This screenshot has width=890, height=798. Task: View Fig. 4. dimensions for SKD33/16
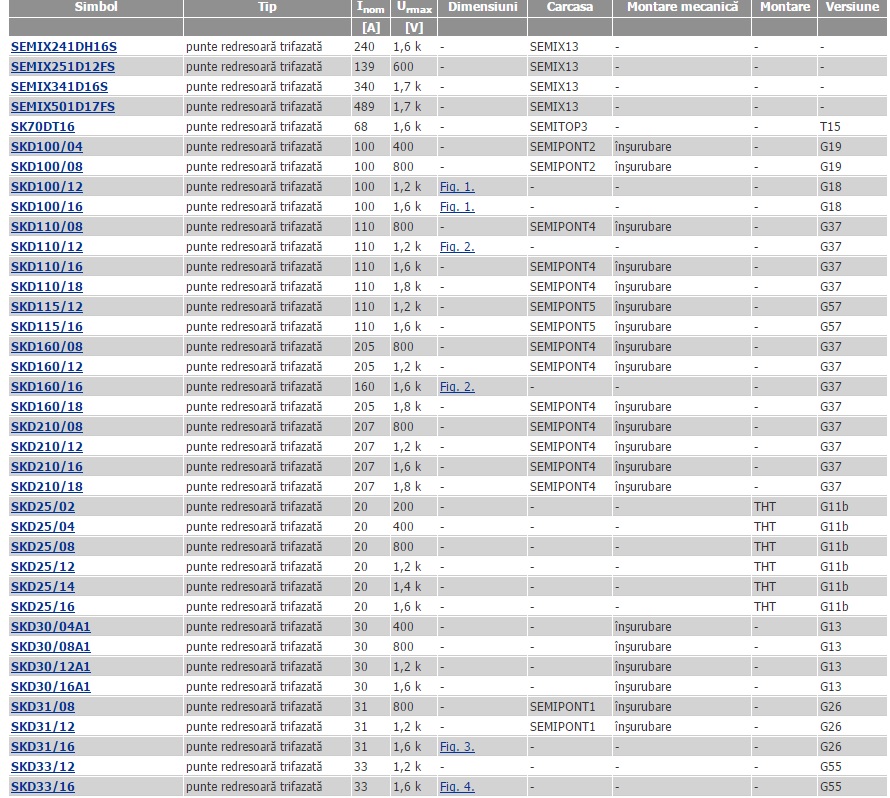(457, 787)
